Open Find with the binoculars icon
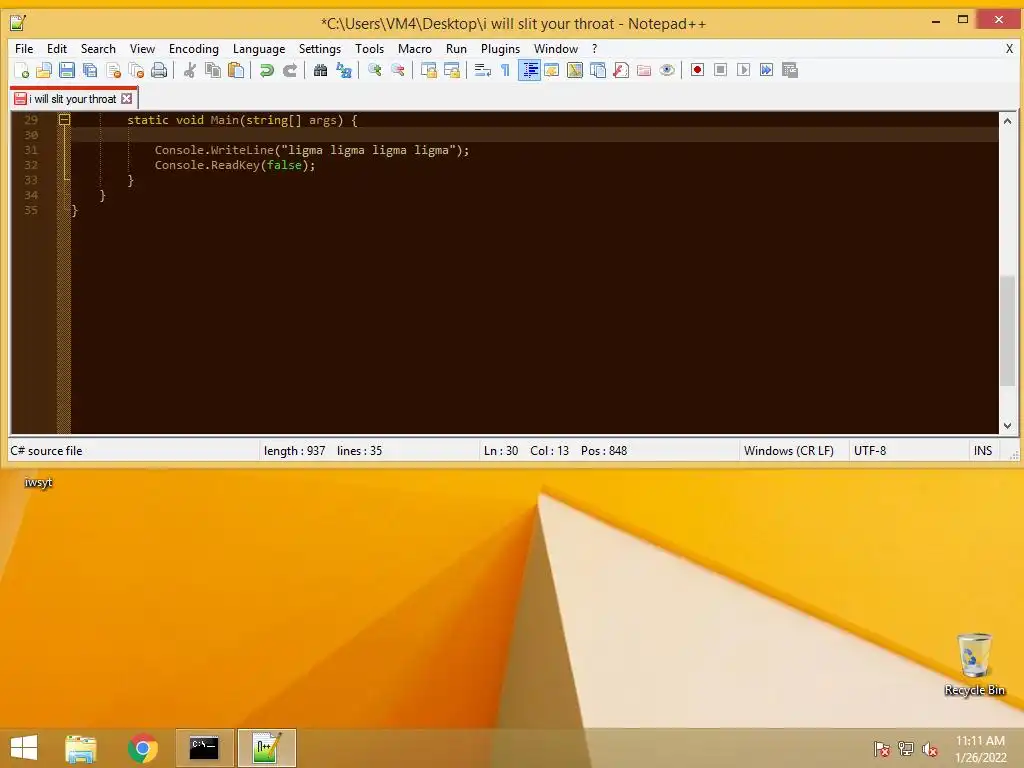Viewport: 1024px width, 768px height. (x=321, y=70)
